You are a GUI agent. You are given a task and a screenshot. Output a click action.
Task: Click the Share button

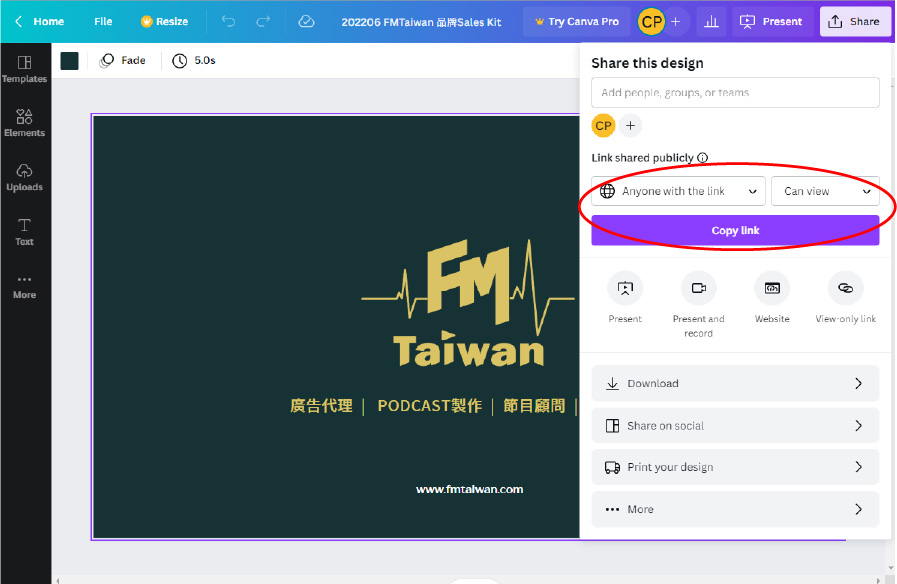[x=855, y=22]
